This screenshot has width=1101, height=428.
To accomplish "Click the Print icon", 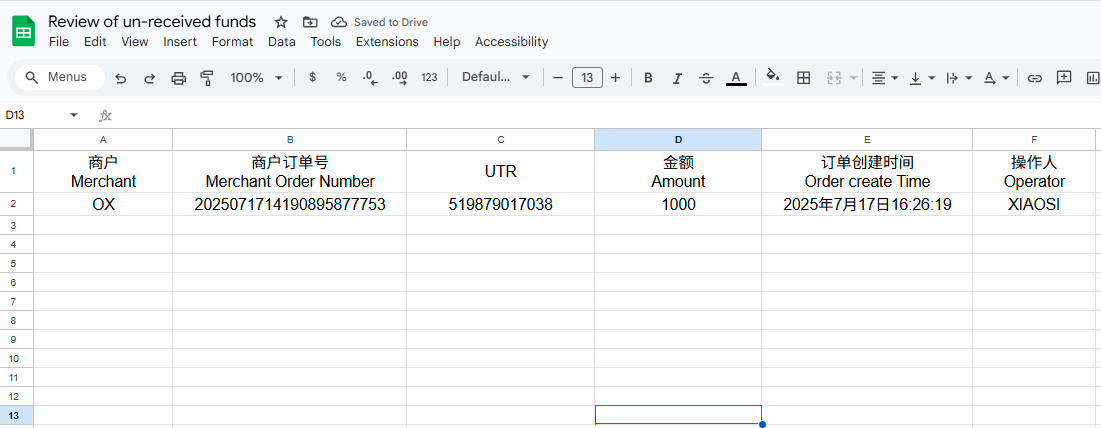I will tap(179, 78).
